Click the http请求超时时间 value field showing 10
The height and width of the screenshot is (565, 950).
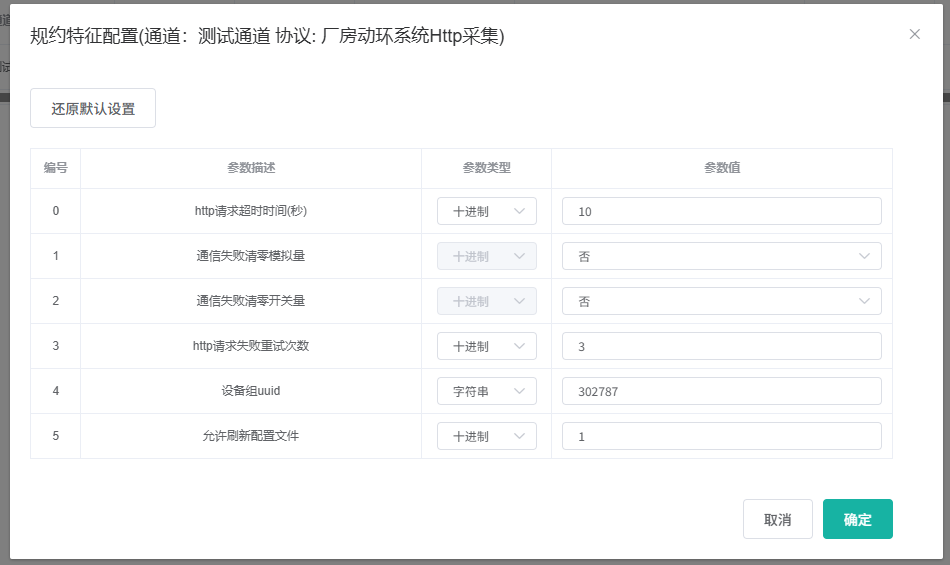721,211
